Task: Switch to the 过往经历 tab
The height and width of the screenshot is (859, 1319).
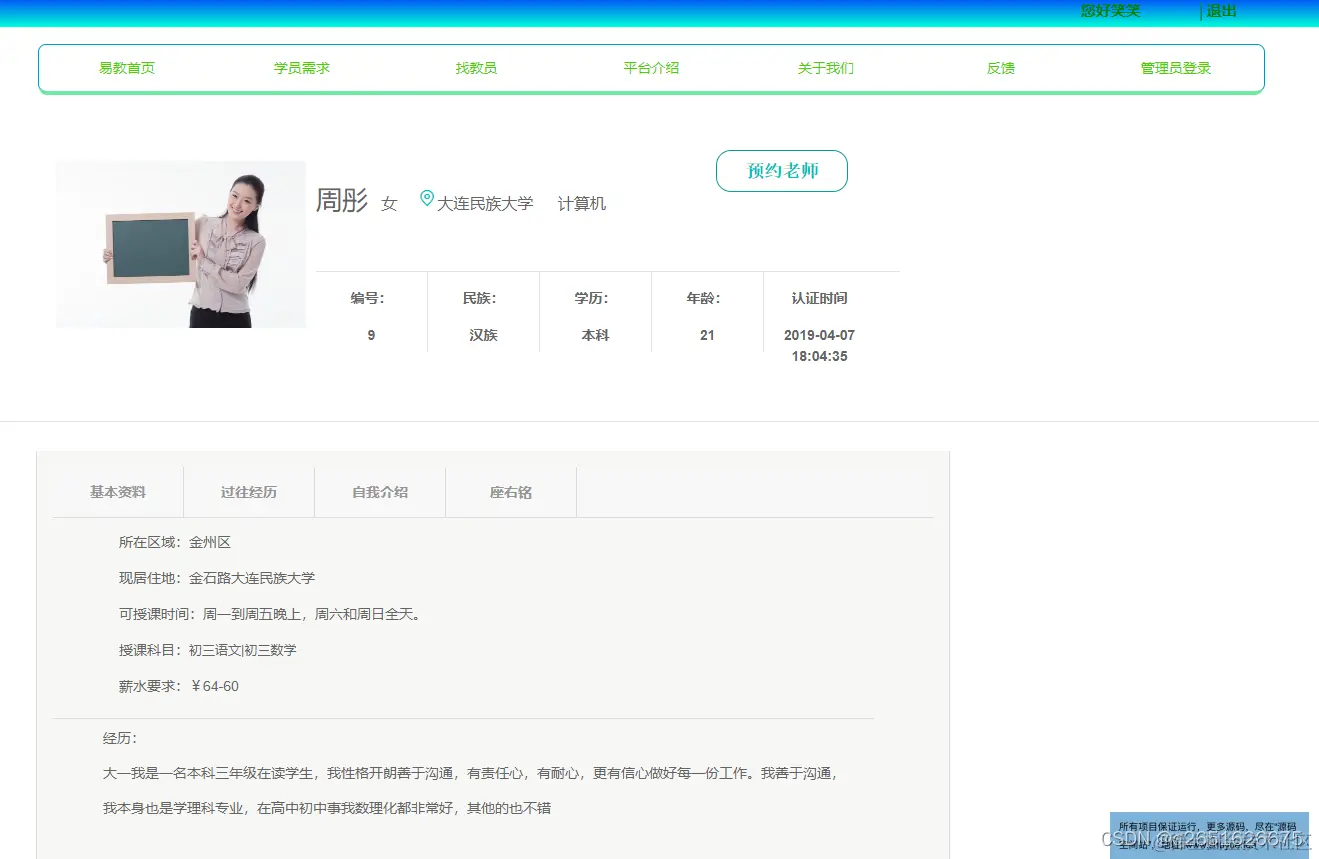Action: (x=248, y=491)
